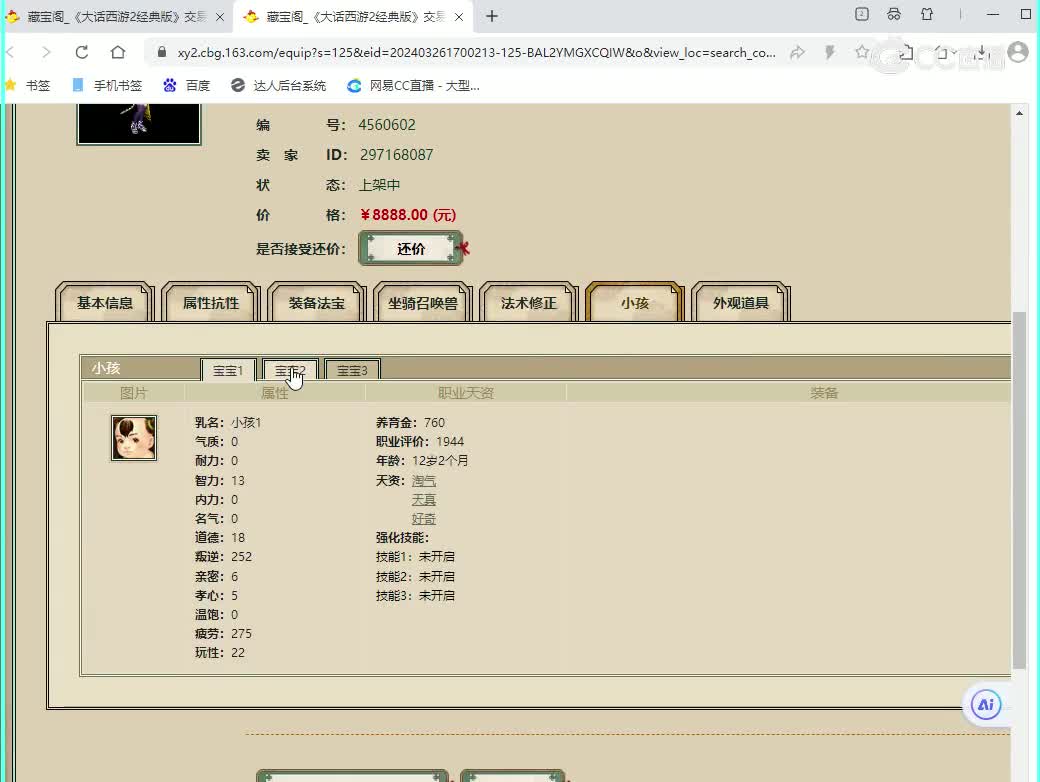1040x782 pixels.
Task: Click the status text 上架中
Action: [x=379, y=185]
